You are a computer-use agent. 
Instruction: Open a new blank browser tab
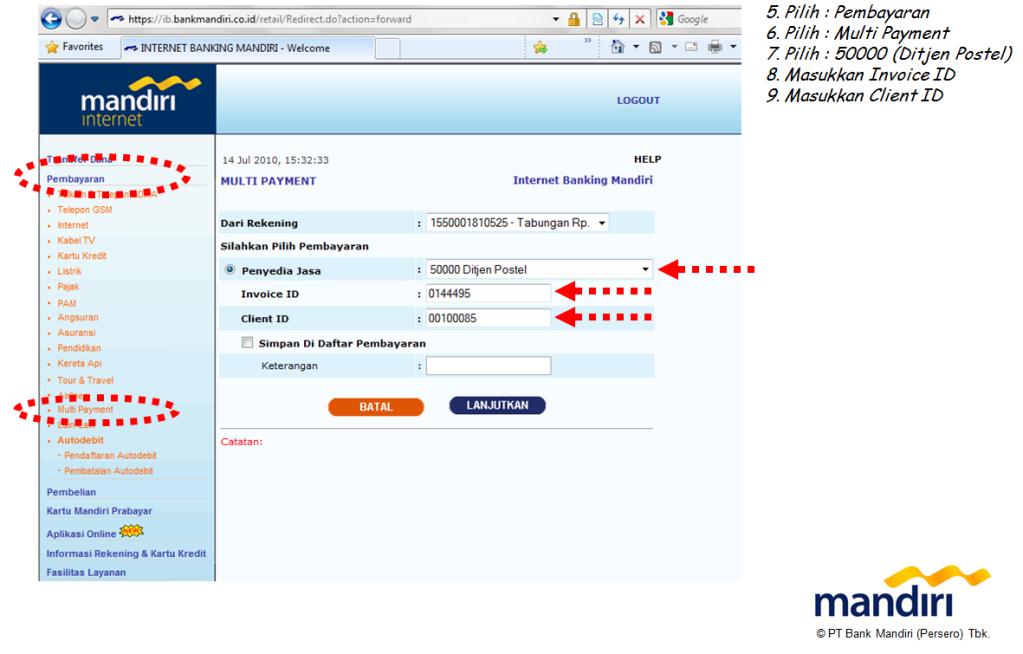pos(388,48)
